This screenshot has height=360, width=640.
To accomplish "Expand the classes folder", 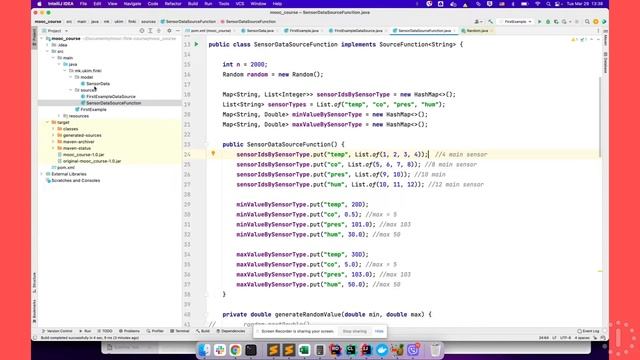I will [53, 129].
